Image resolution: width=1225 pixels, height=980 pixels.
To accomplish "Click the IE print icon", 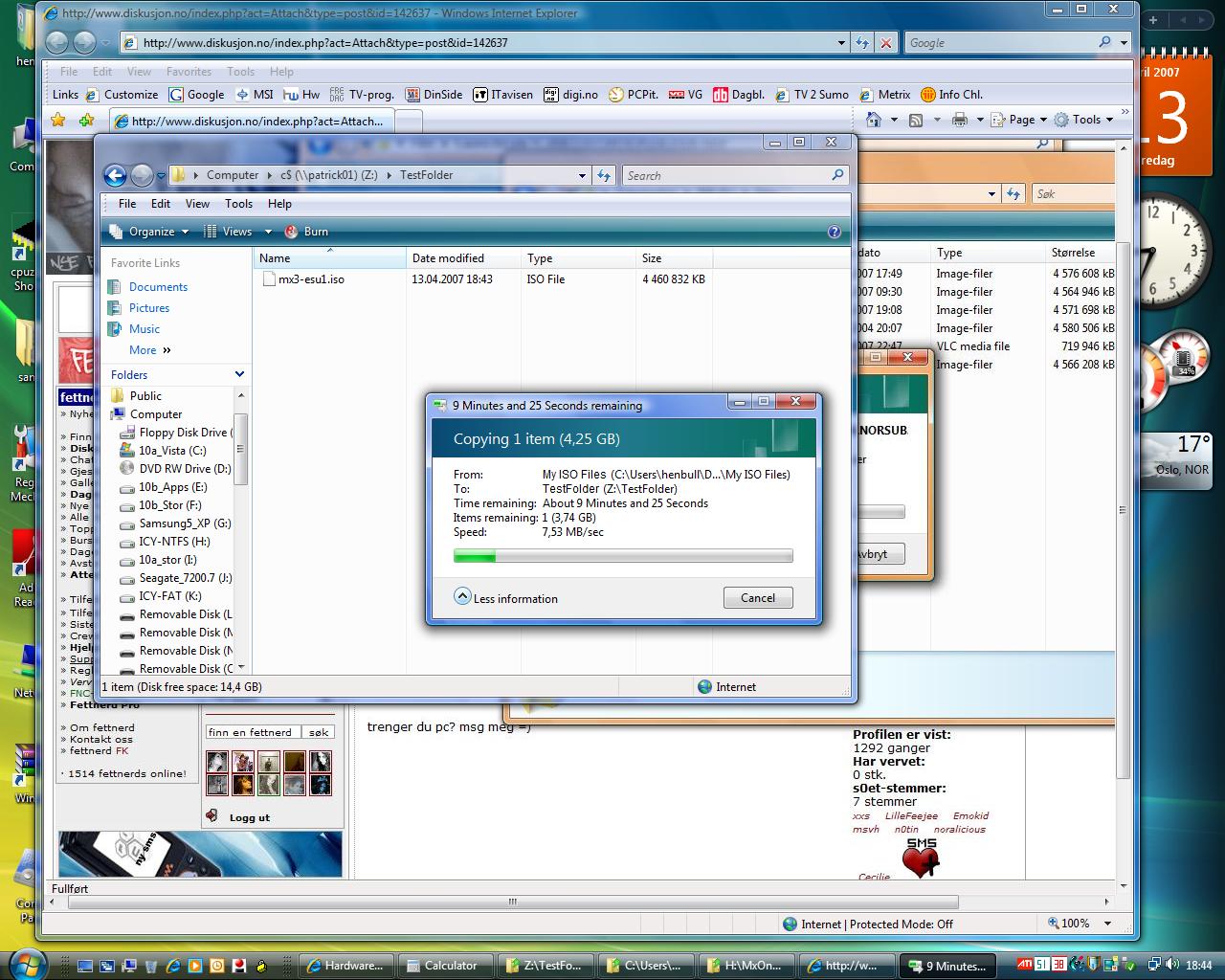I will tap(959, 120).
